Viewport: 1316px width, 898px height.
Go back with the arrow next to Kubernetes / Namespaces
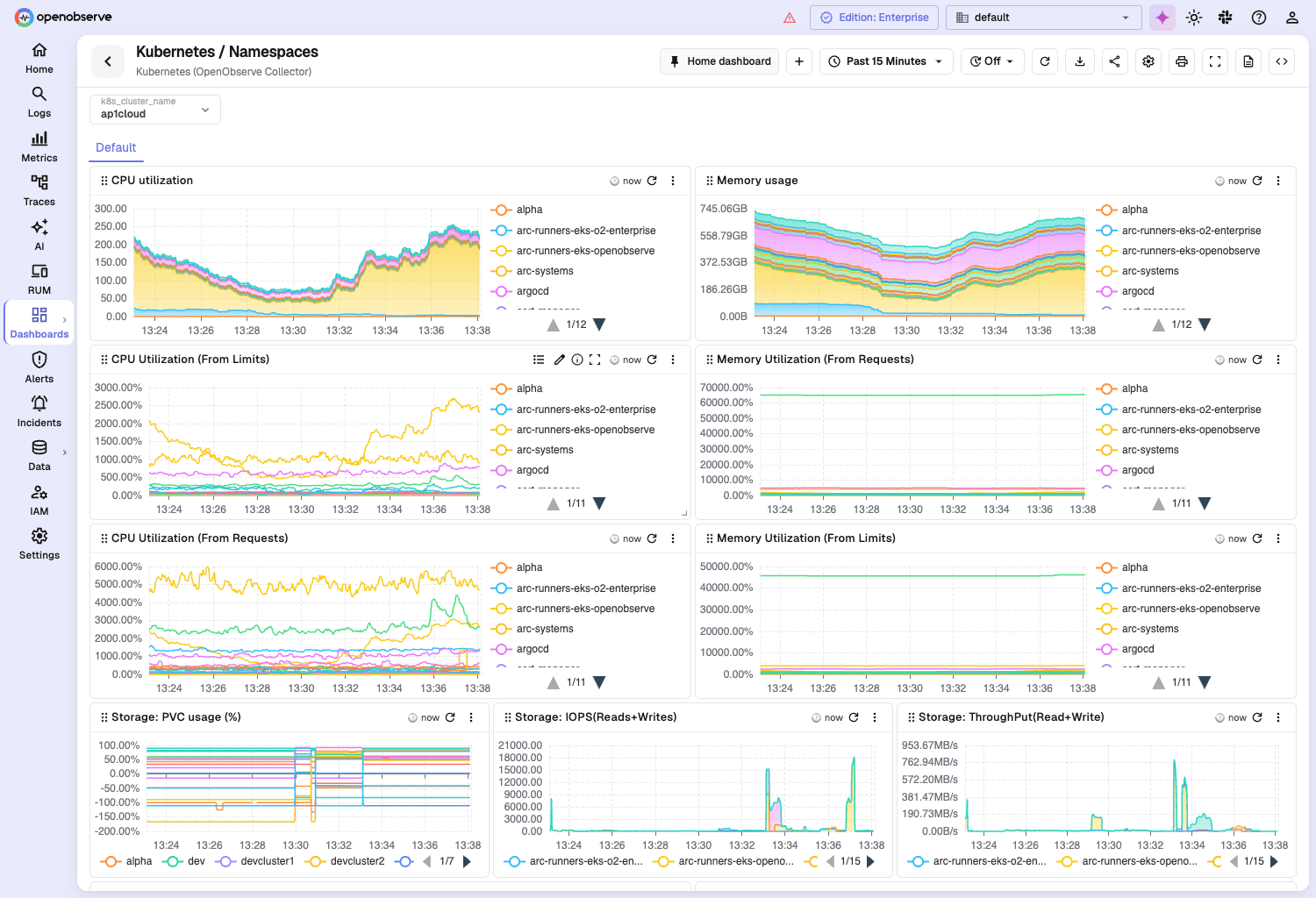[108, 61]
